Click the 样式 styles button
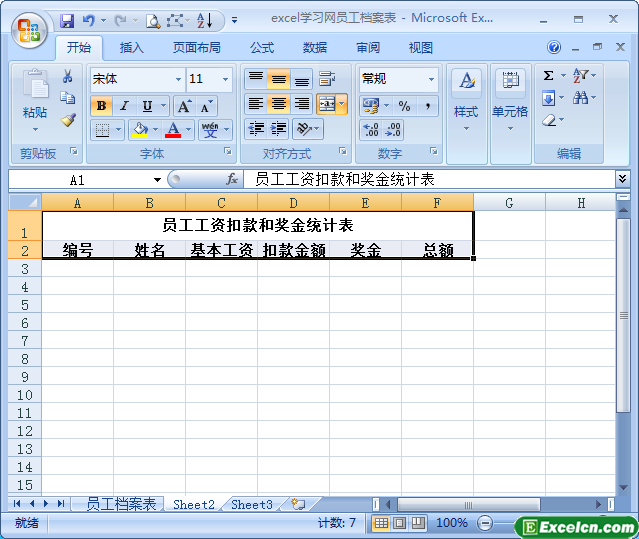This screenshot has height=539, width=639. click(x=466, y=100)
